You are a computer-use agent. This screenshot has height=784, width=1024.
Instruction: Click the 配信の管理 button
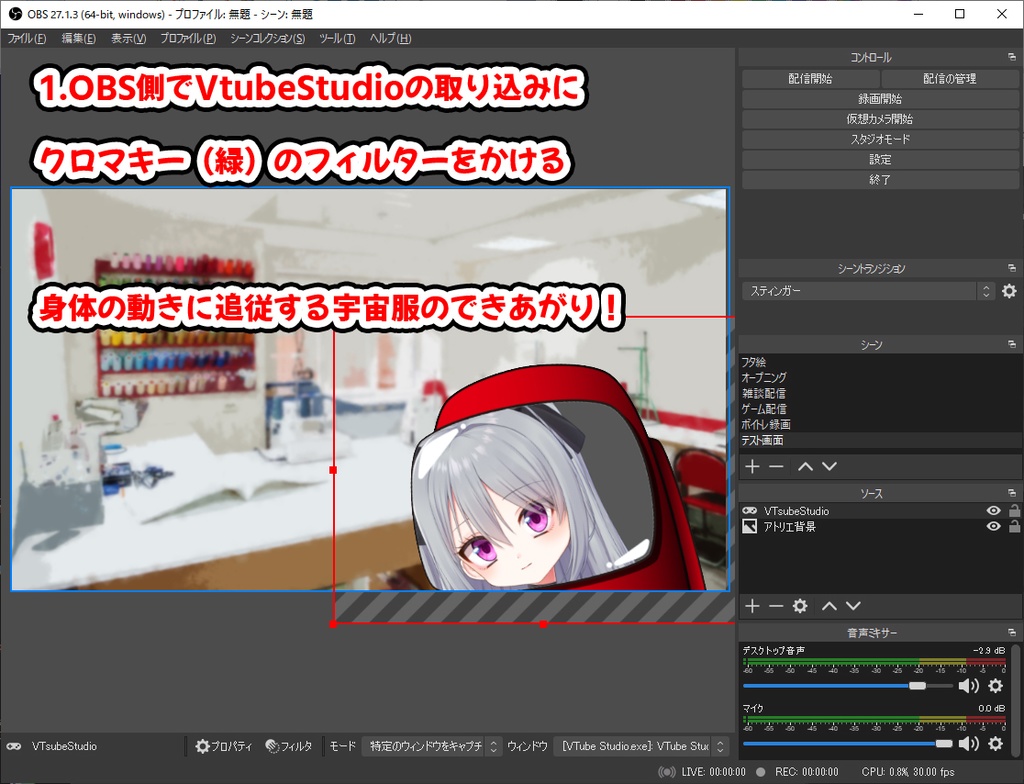pyautogui.click(x=950, y=78)
